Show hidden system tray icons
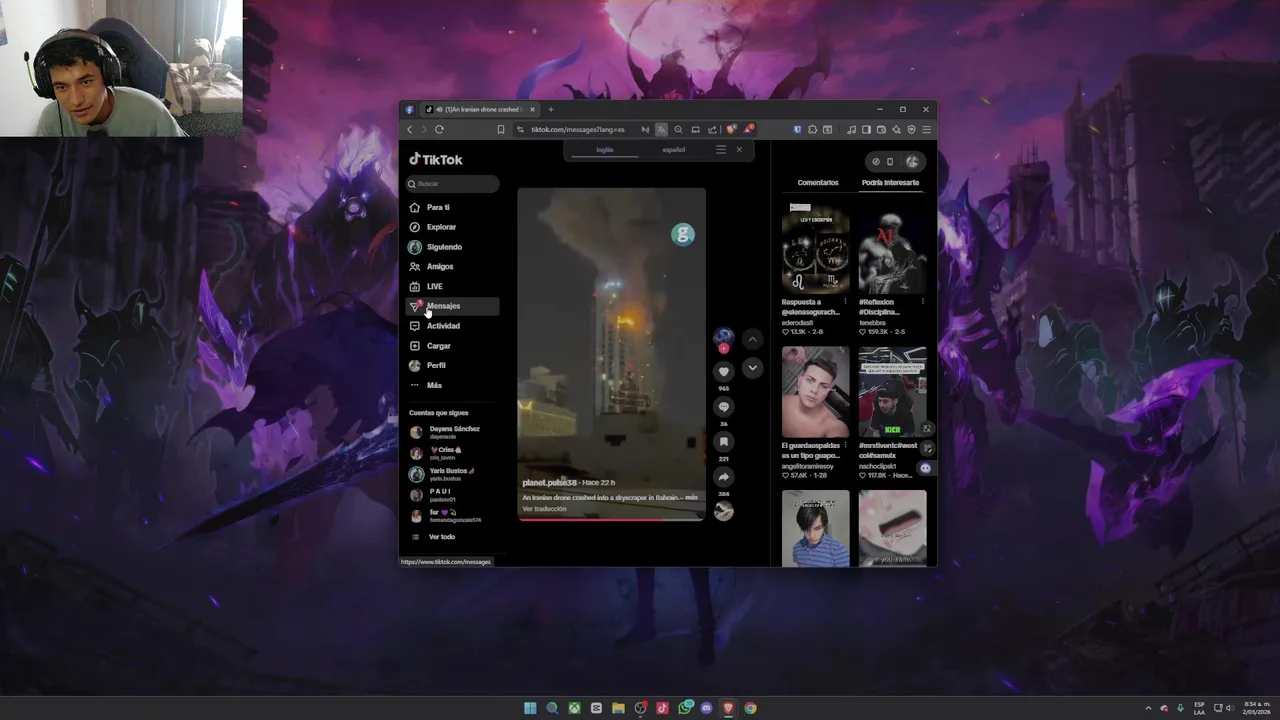The image size is (1280, 720). [x=1148, y=708]
